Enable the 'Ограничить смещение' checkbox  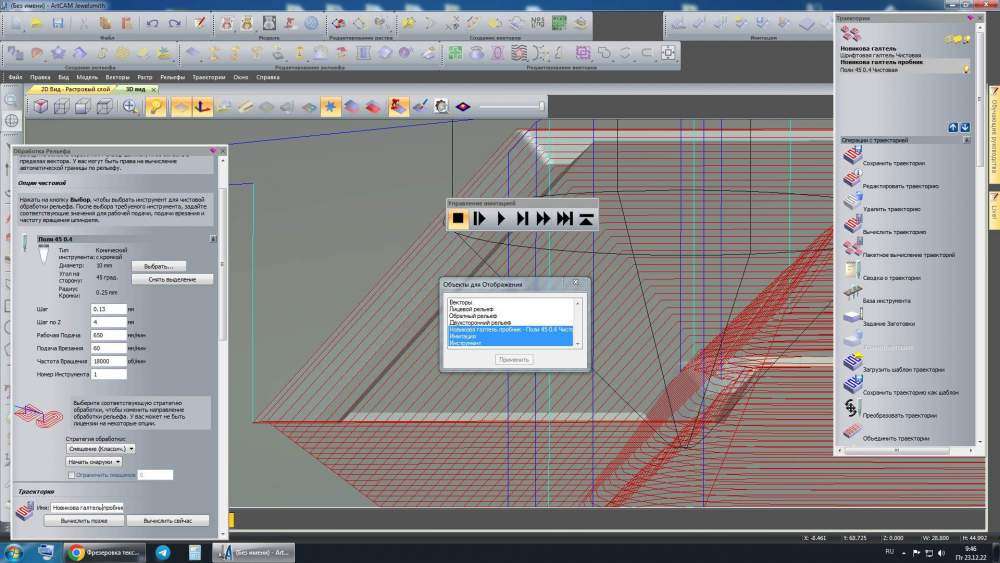click(70, 475)
